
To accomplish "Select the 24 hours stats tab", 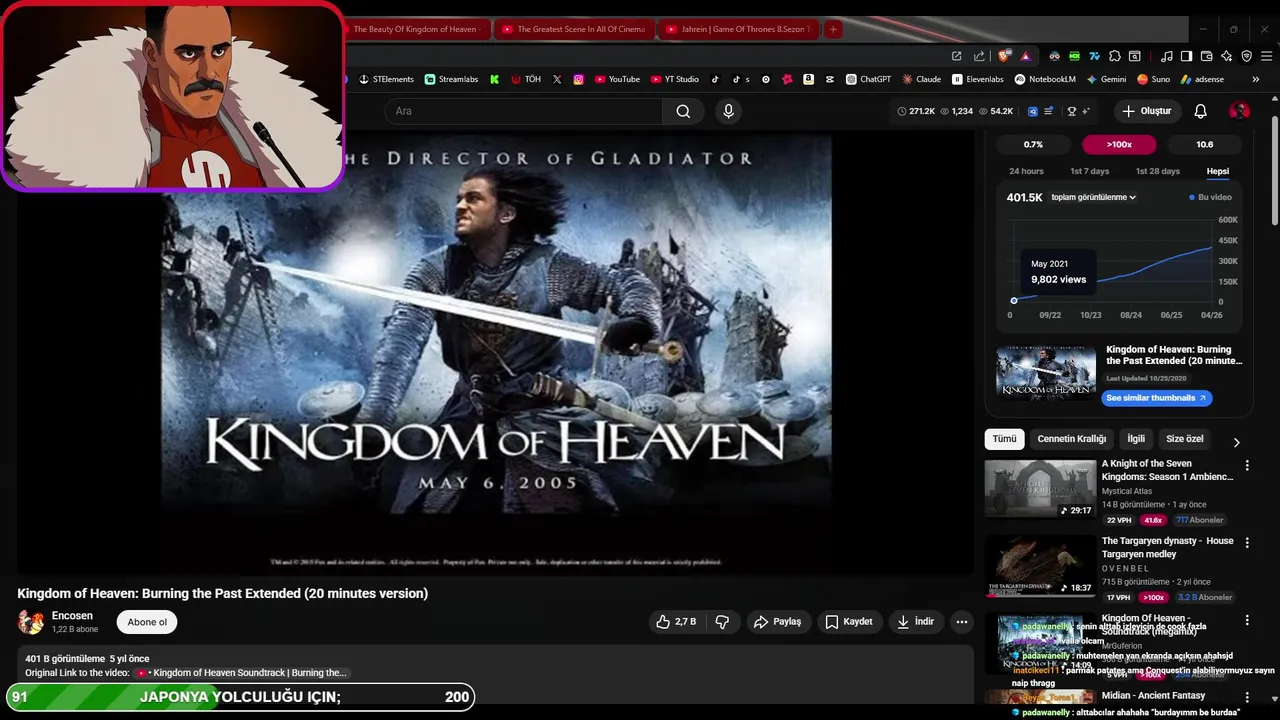I will click(1026, 171).
